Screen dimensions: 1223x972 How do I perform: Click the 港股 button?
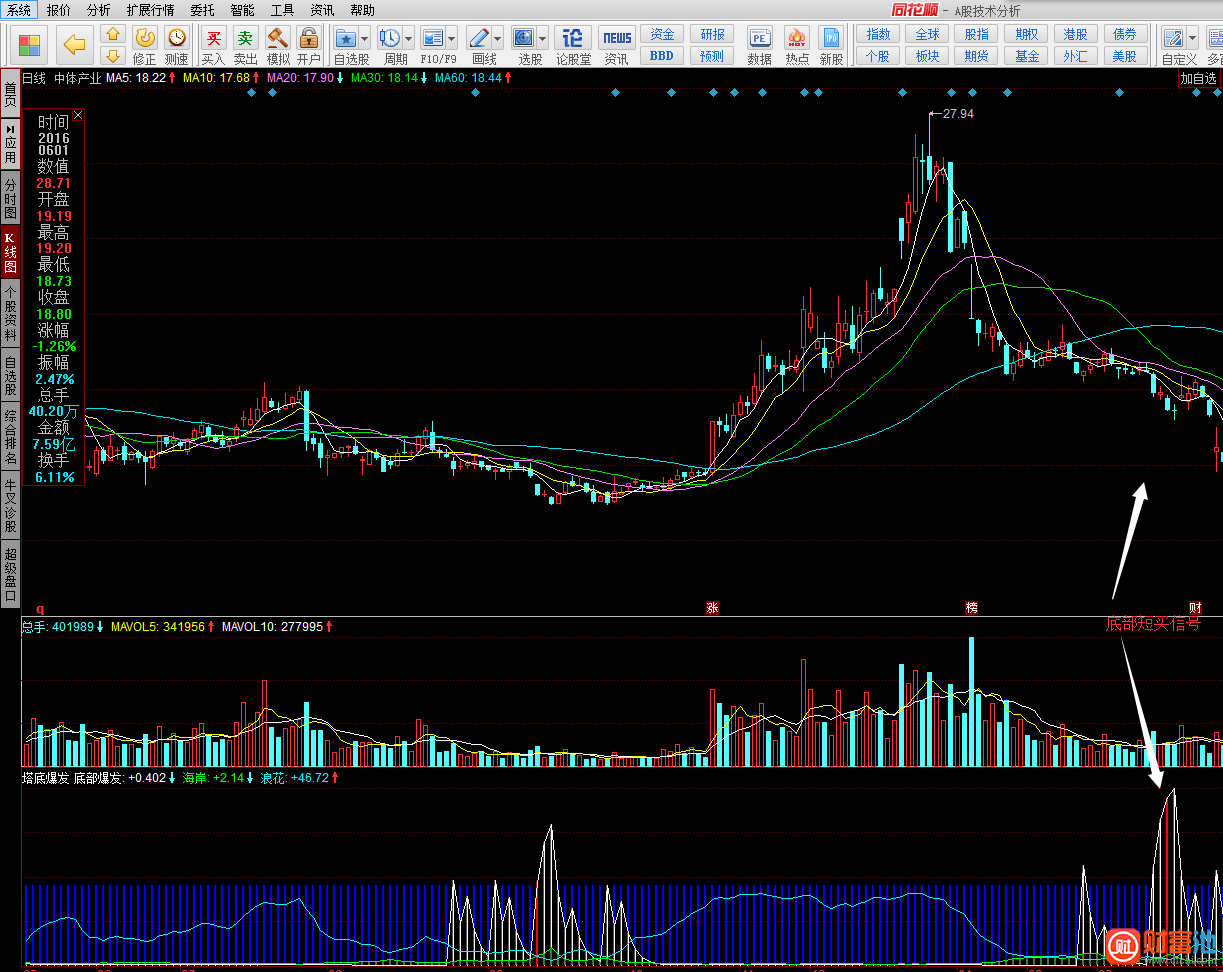click(x=1075, y=34)
